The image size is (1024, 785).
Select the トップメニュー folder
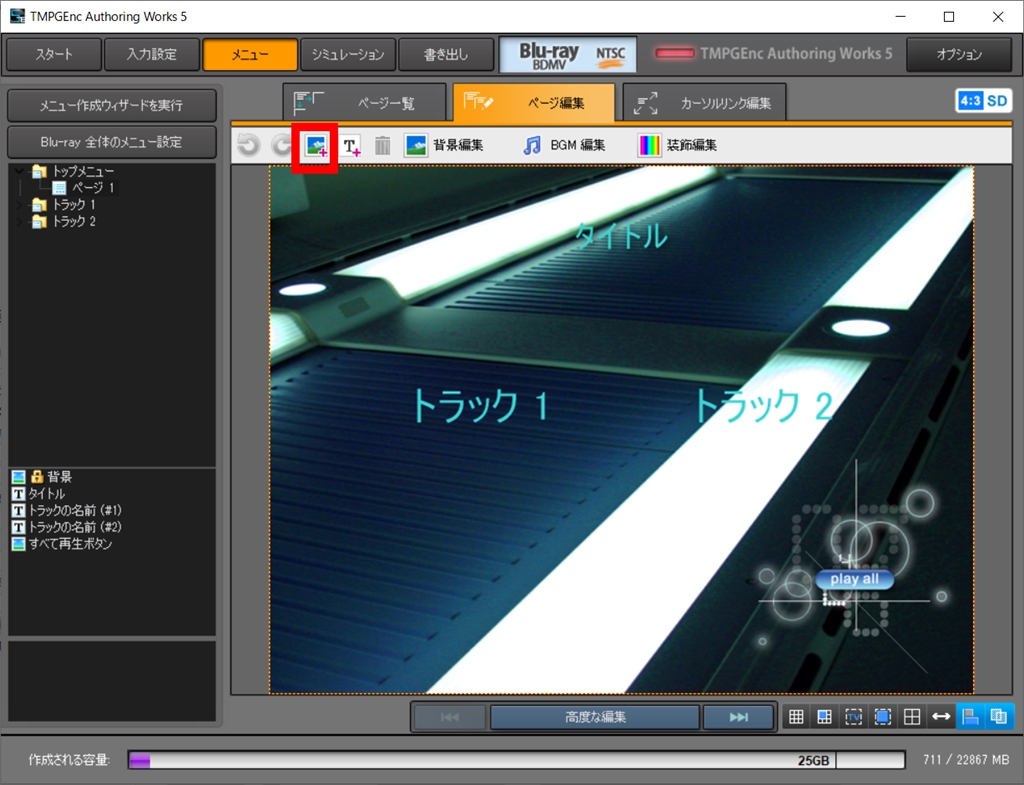point(74,171)
